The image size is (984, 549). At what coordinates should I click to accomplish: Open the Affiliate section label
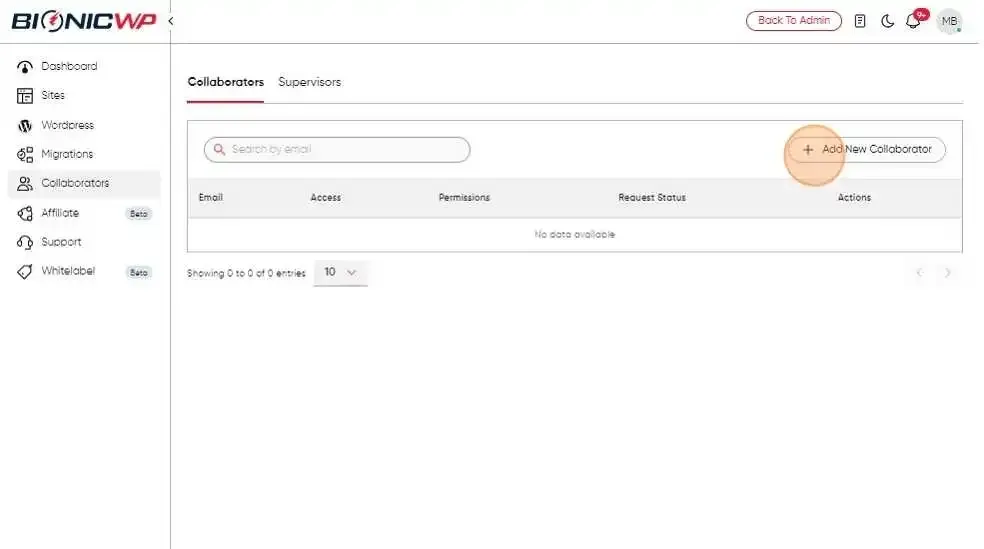pyautogui.click(x=60, y=213)
